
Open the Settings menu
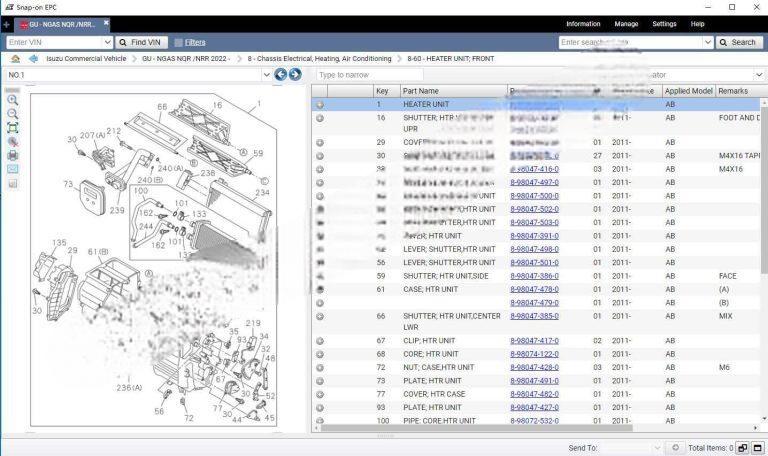coord(664,24)
